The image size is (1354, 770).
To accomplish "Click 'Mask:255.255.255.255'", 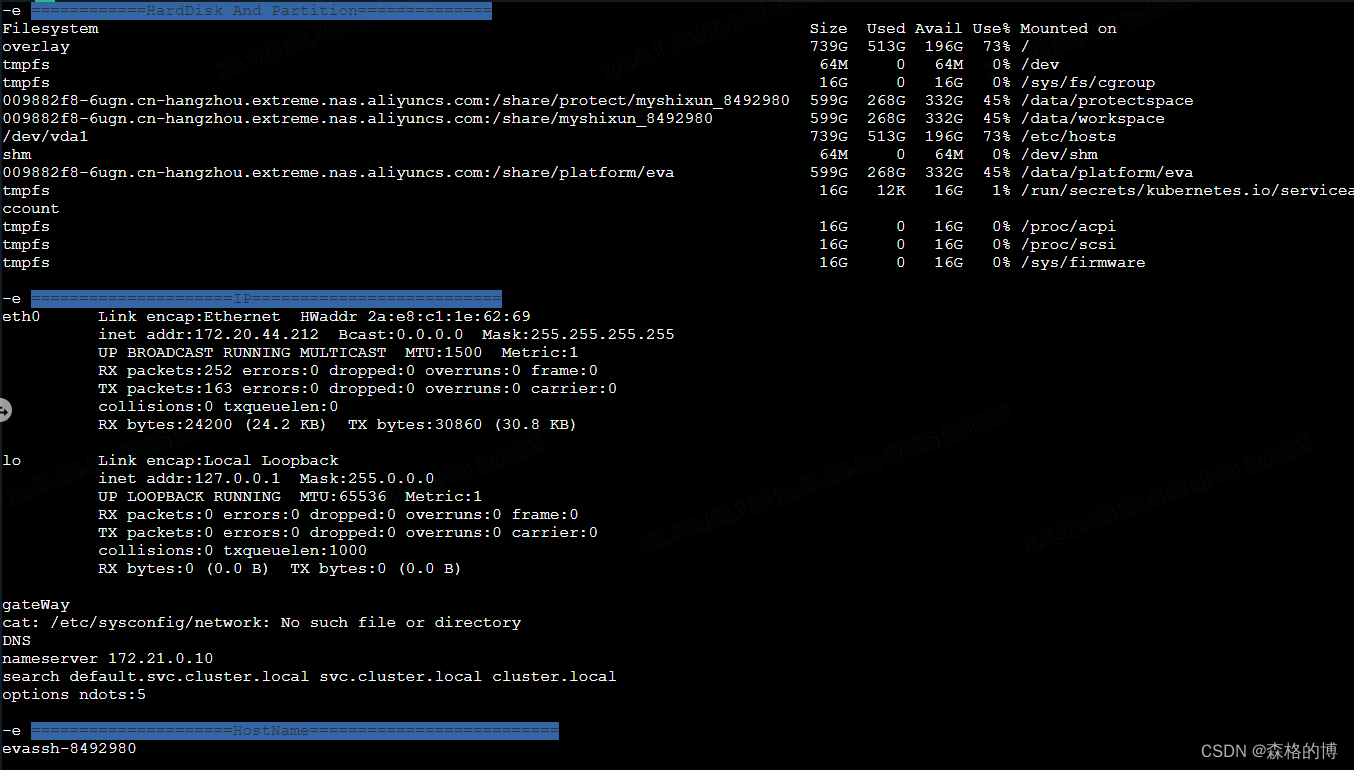I will coord(579,335).
